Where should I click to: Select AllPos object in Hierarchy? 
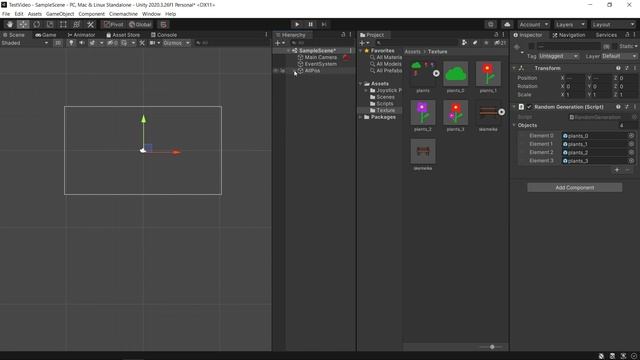[312, 71]
